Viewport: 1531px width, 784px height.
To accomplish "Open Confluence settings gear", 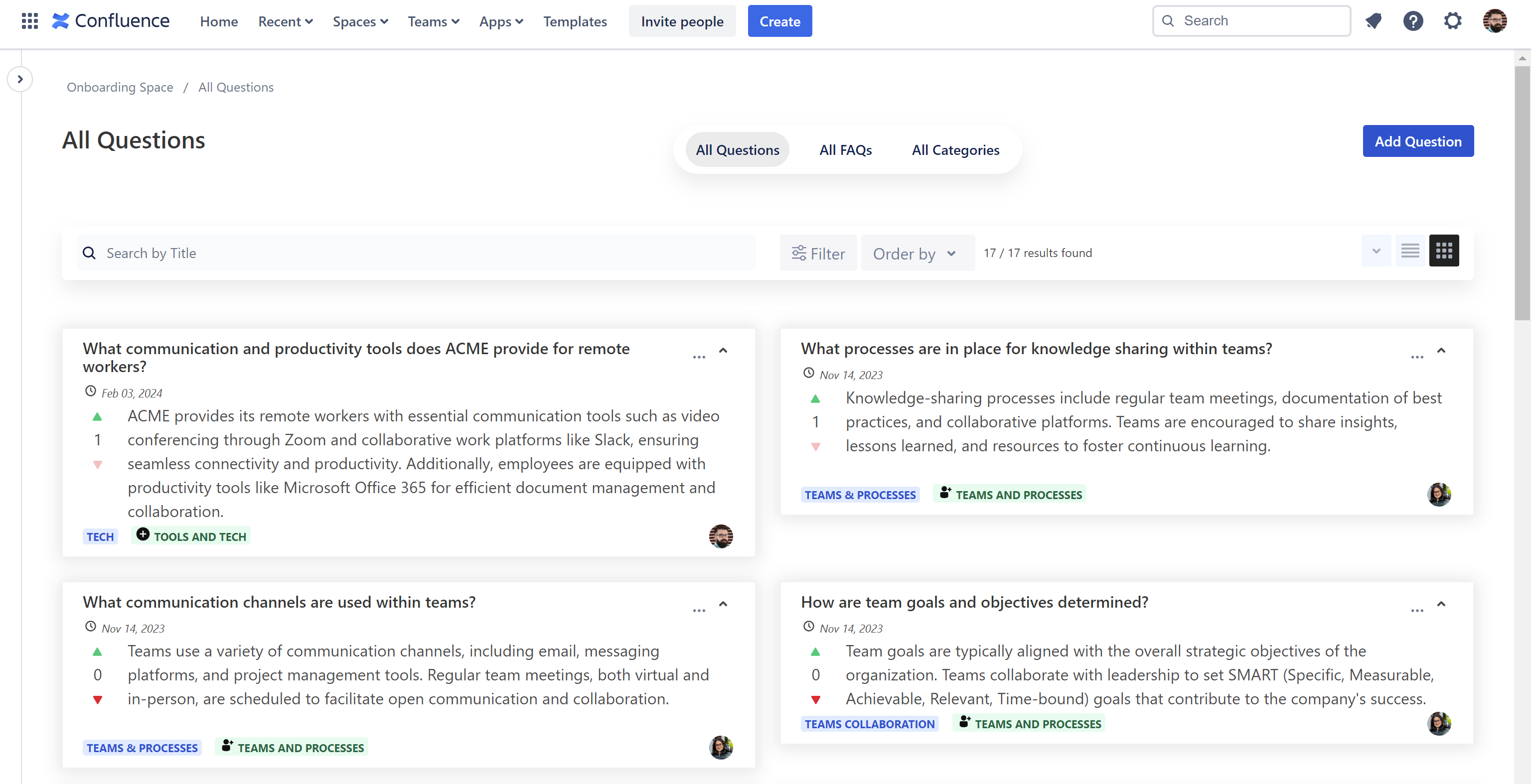I will pos(1453,21).
